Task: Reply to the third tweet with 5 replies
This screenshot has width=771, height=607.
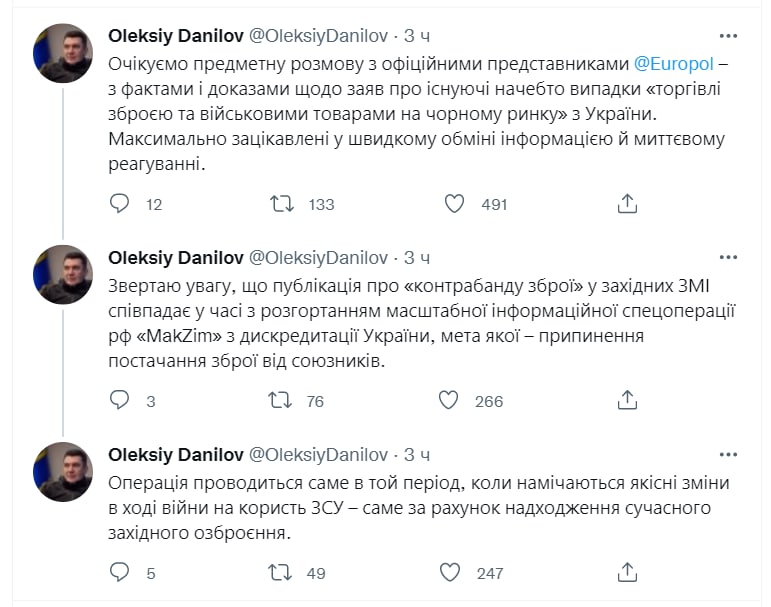Action: [119, 573]
